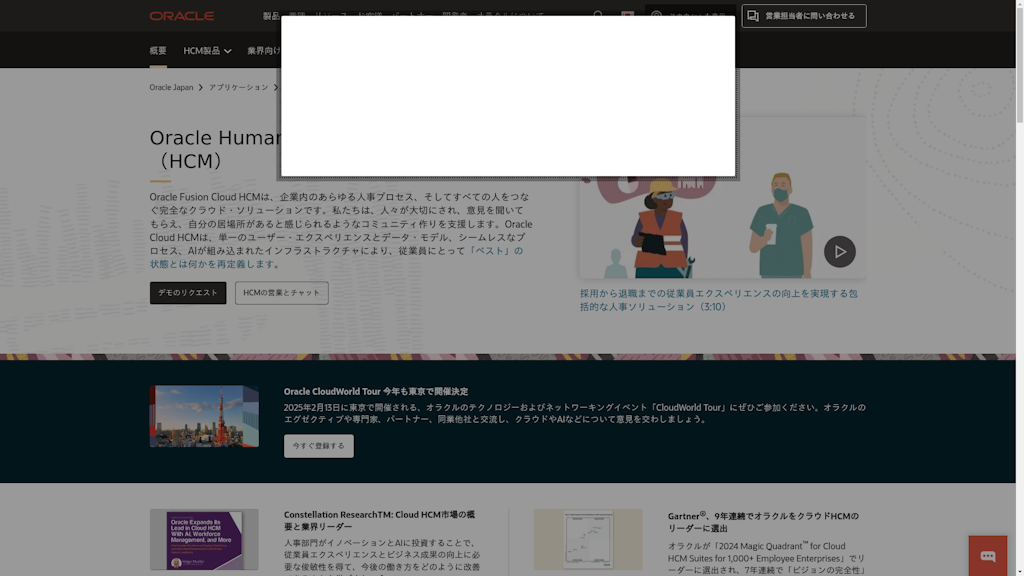Select the 概要 tab

point(158,51)
